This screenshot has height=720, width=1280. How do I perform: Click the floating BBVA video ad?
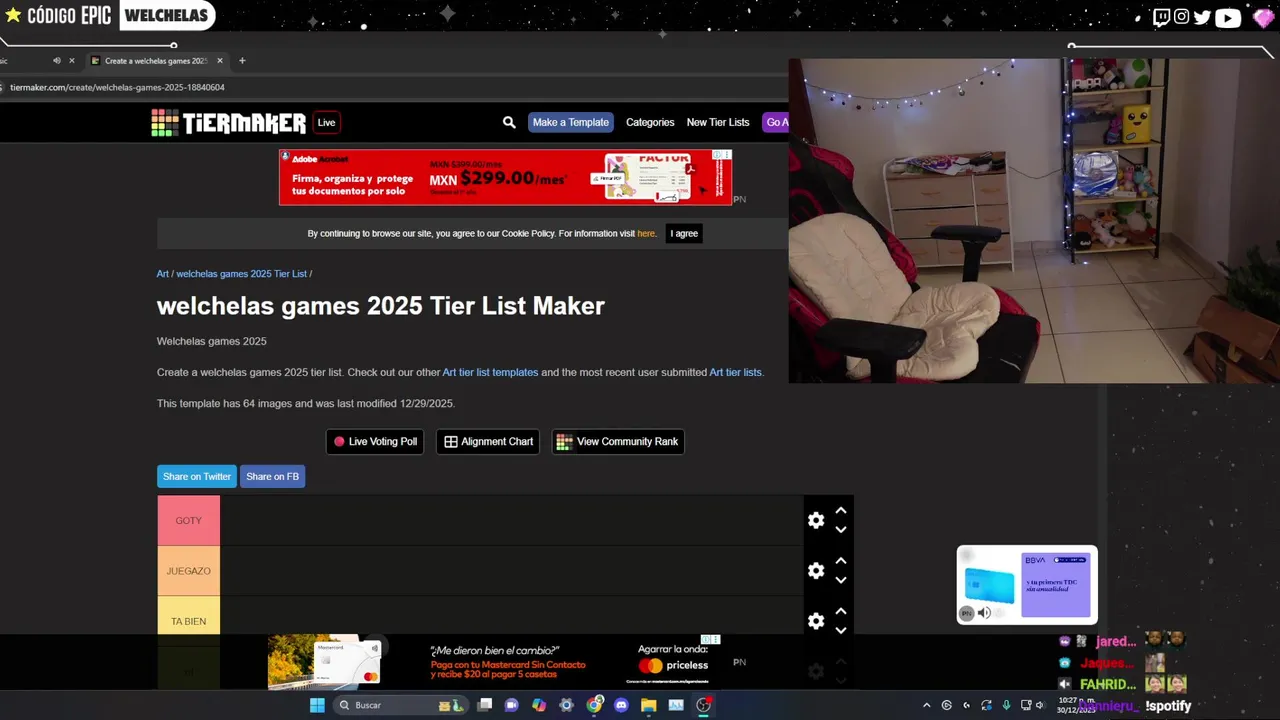point(1027,585)
